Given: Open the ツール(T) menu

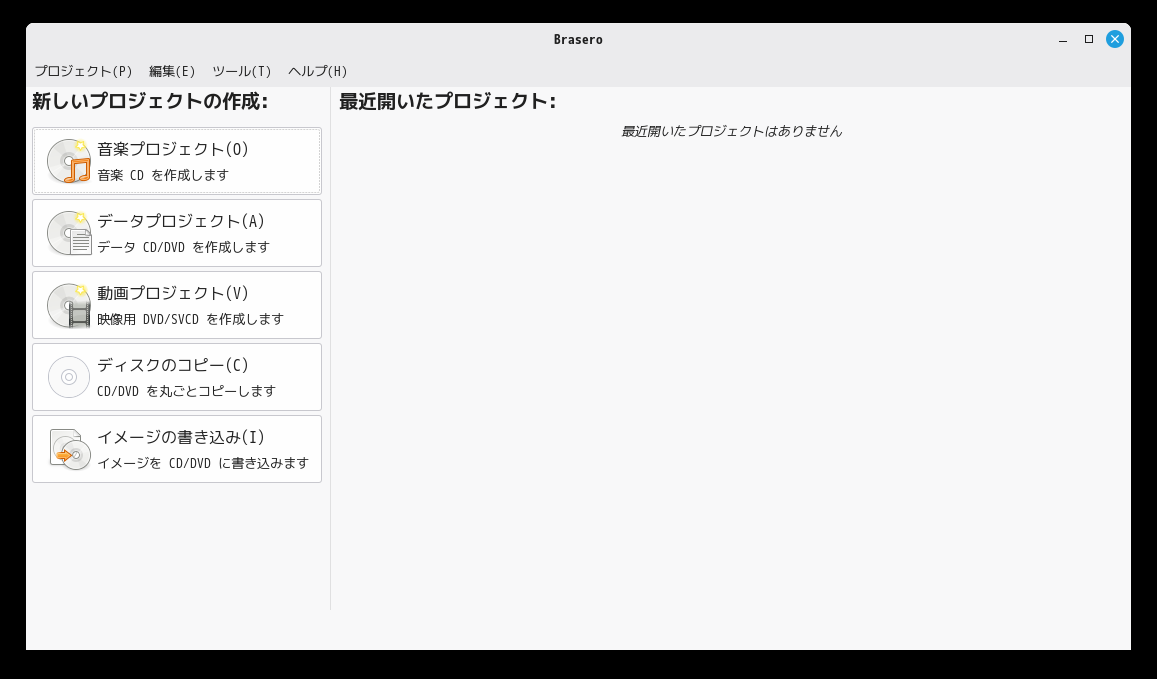Looking at the screenshot, I should point(242,71).
